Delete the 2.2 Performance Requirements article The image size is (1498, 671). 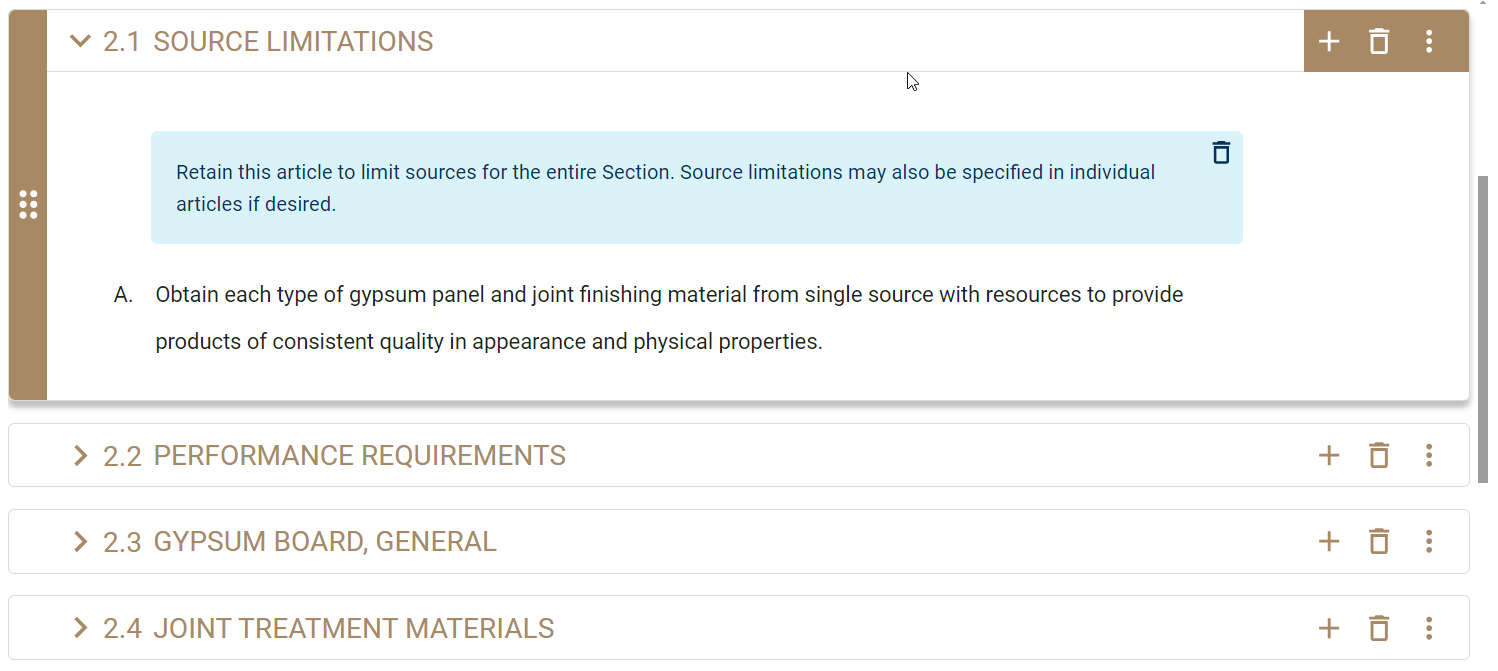[x=1379, y=456]
